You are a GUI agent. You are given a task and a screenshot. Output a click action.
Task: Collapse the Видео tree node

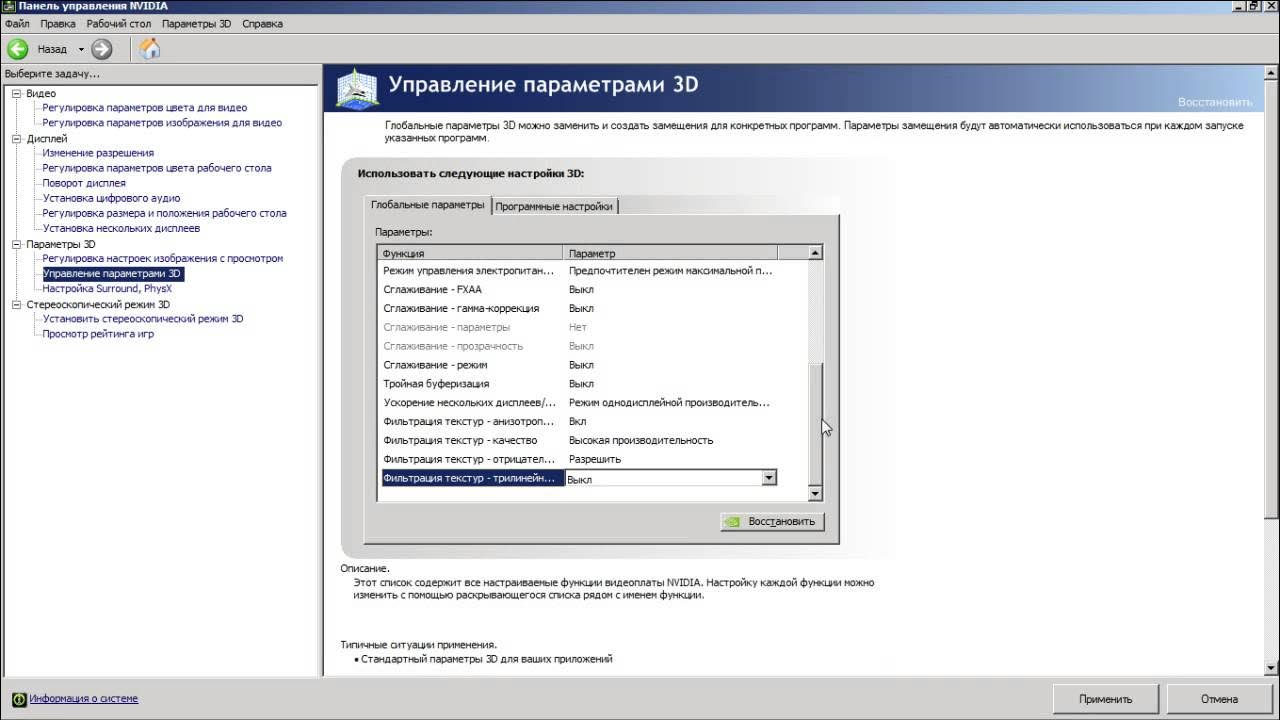(16, 93)
